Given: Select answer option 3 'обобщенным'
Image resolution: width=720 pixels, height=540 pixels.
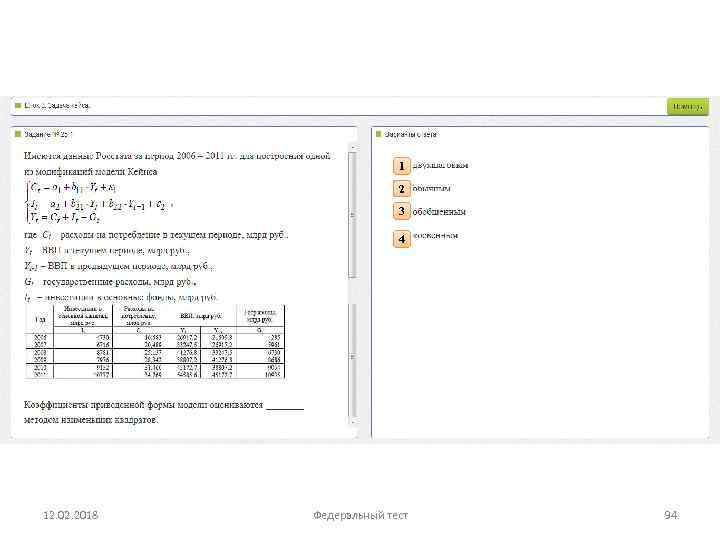Looking at the screenshot, I should (401, 211).
